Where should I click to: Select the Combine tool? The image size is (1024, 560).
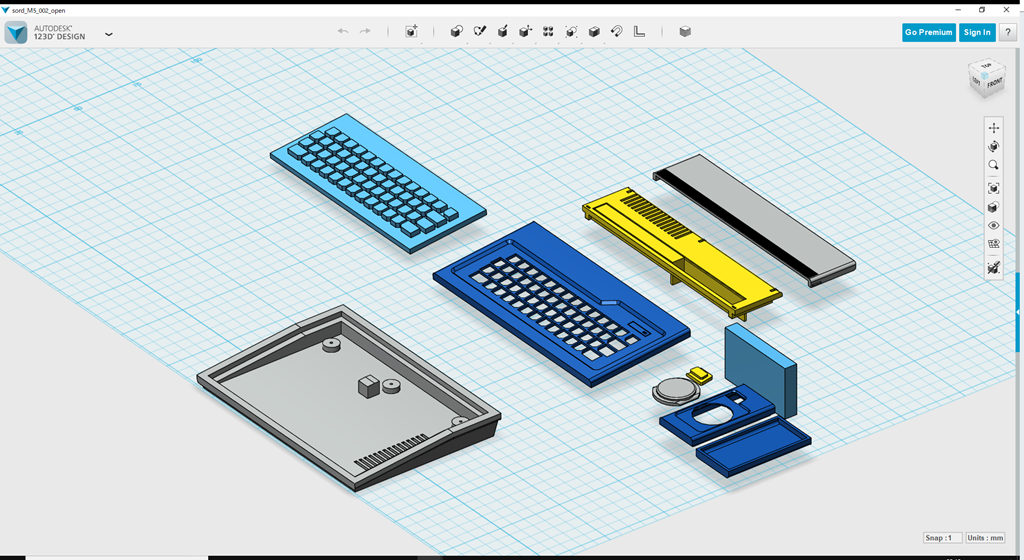click(594, 32)
